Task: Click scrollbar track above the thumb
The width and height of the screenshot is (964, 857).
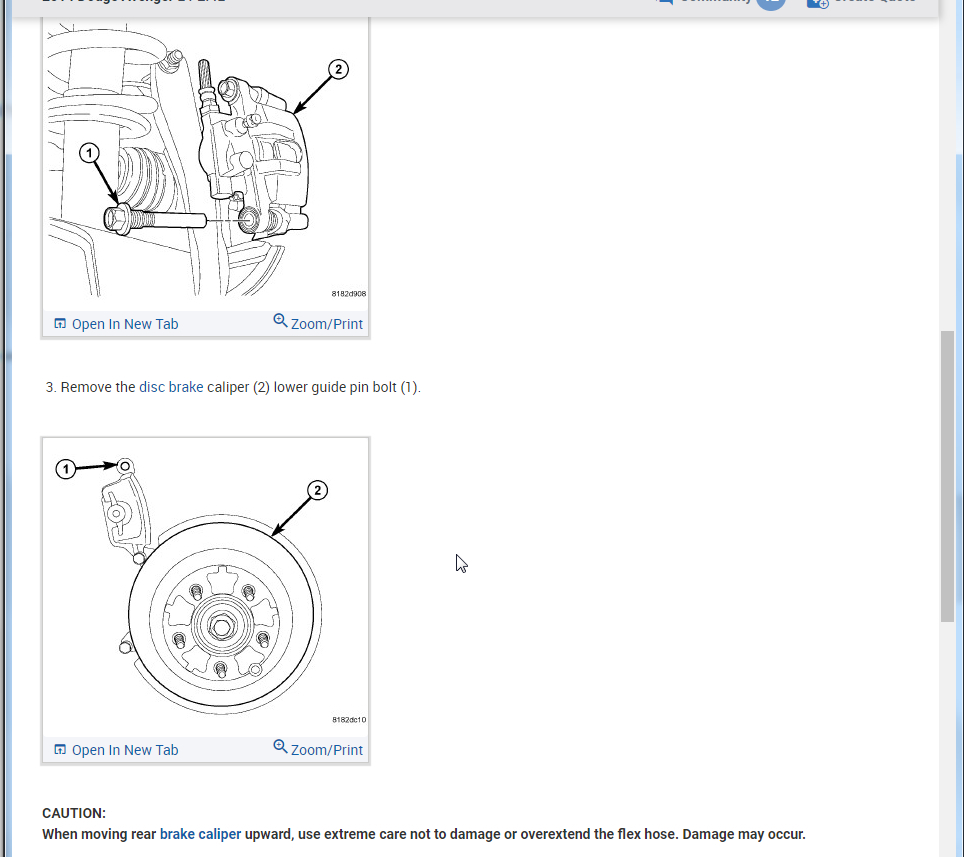Action: tap(947, 172)
